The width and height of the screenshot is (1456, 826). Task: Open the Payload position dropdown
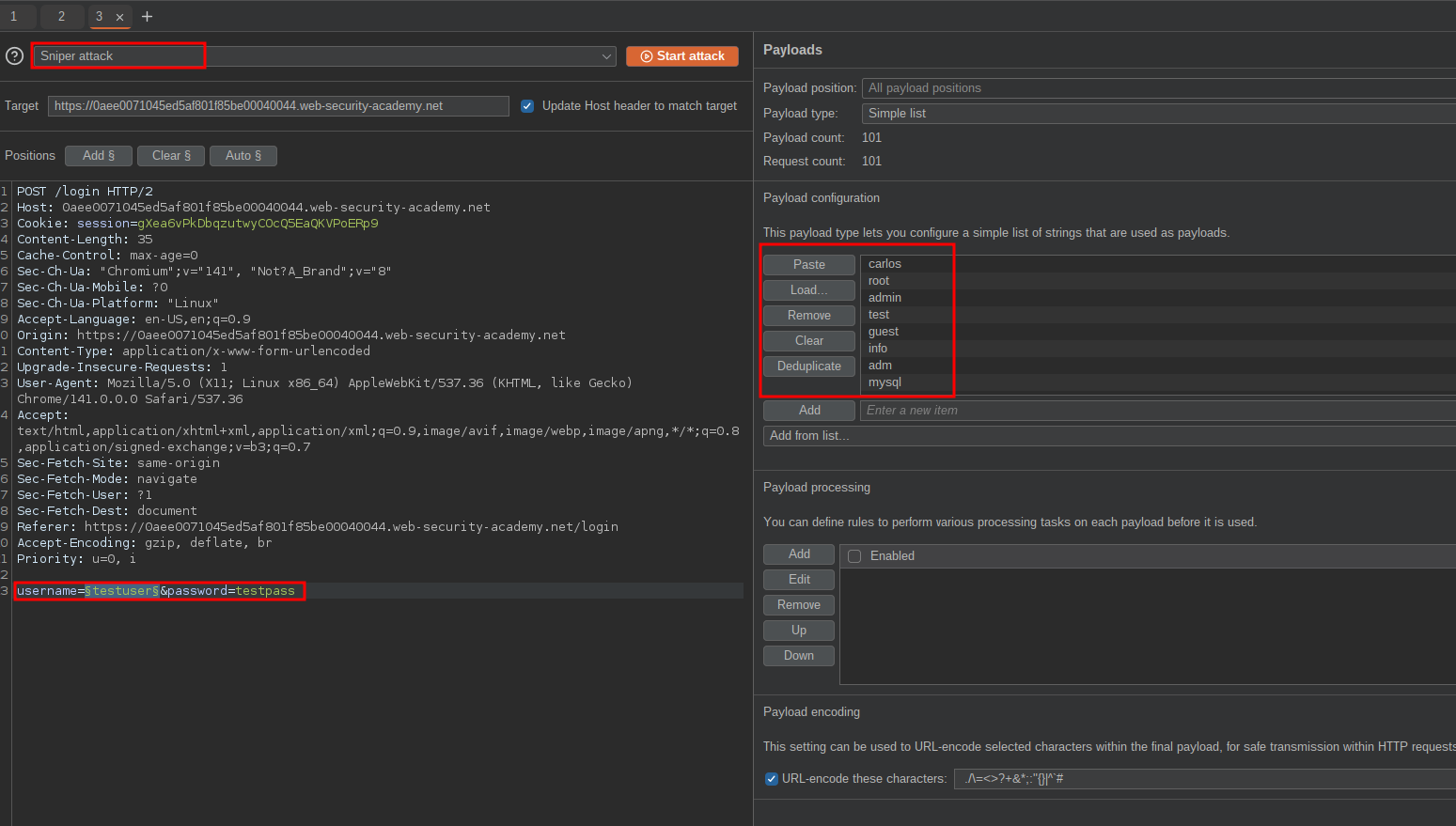click(1156, 88)
